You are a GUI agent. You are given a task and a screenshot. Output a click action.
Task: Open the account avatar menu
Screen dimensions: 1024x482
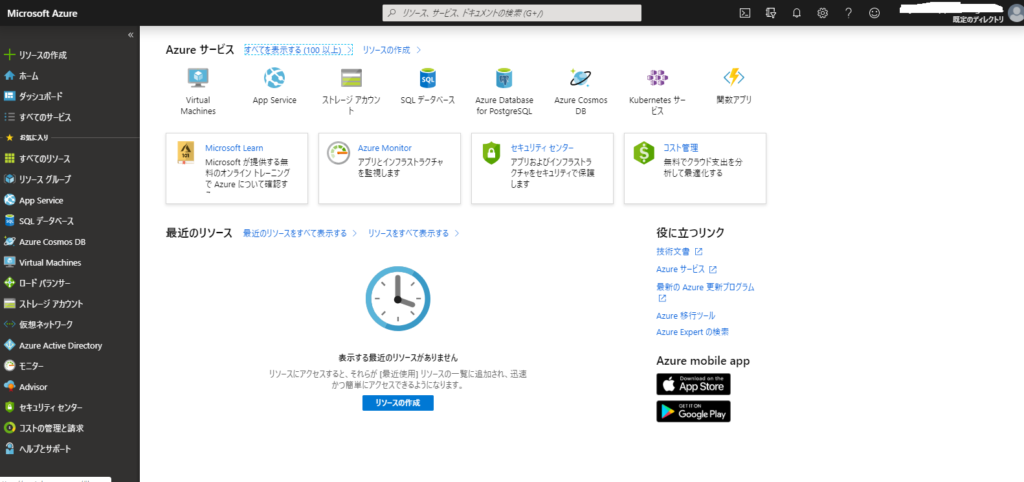pyautogui.click(x=1015, y=13)
